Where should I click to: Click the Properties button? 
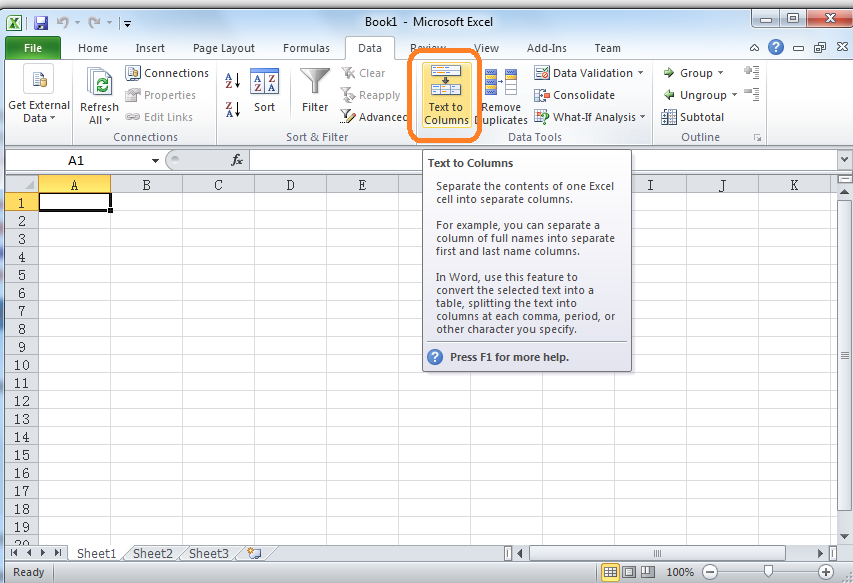click(160, 95)
